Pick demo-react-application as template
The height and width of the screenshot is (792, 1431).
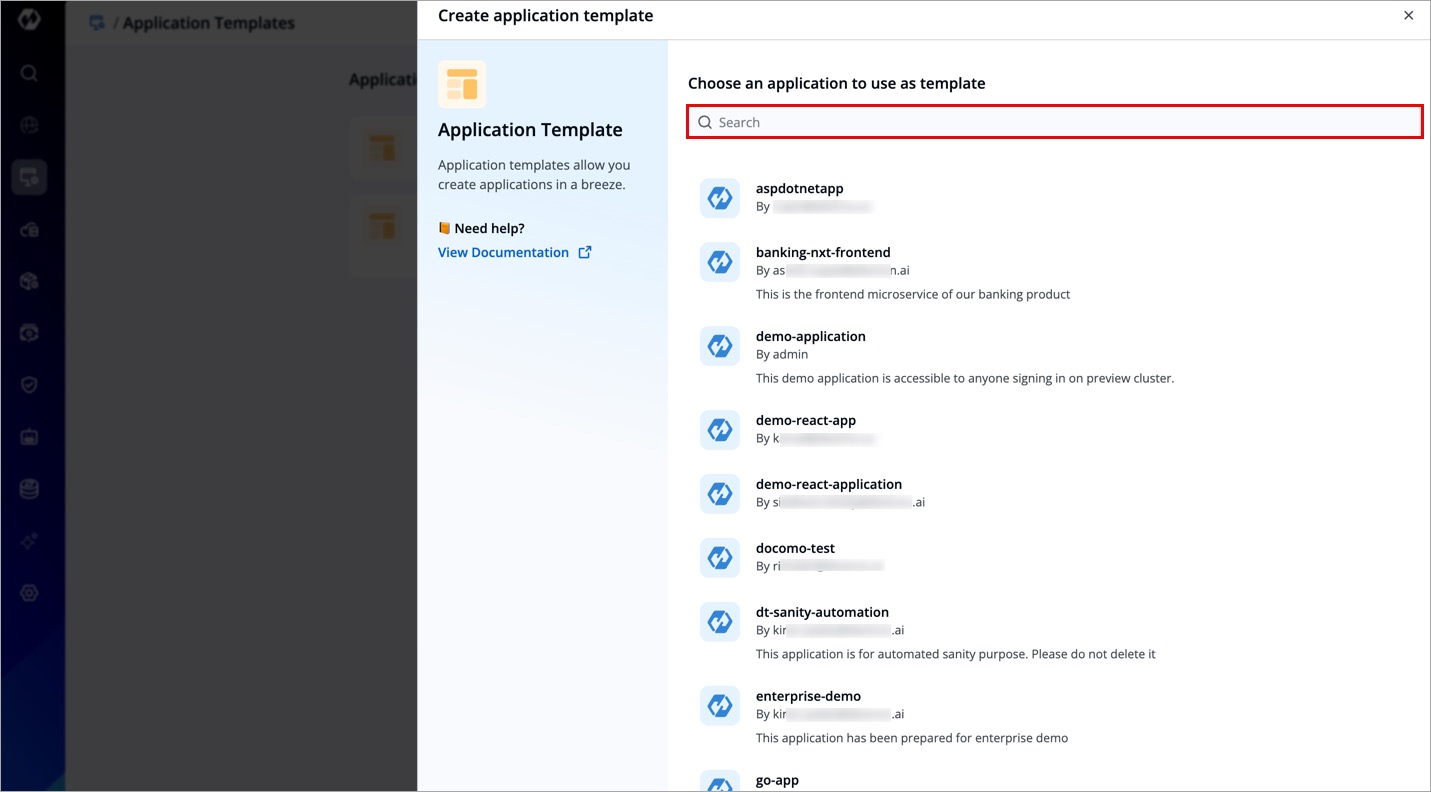coord(828,485)
